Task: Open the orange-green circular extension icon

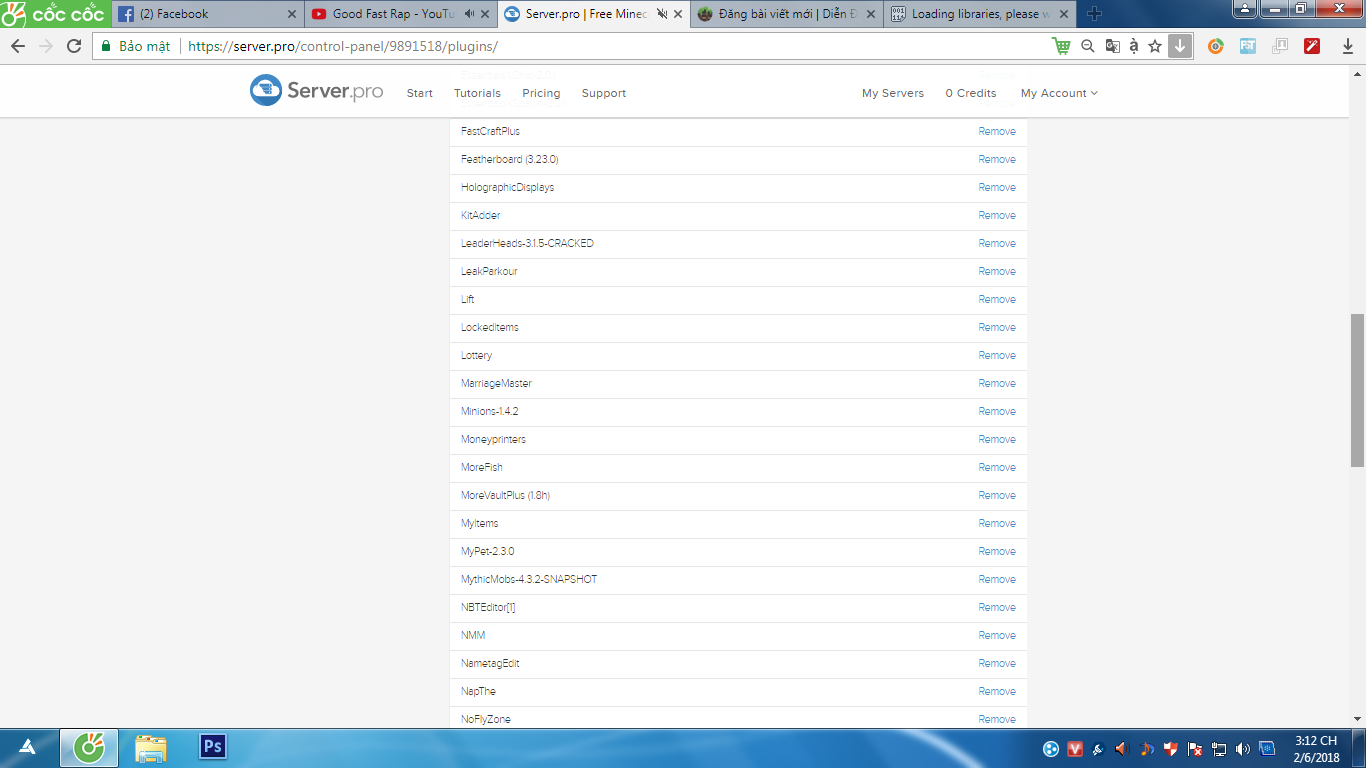Action: [1216, 46]
